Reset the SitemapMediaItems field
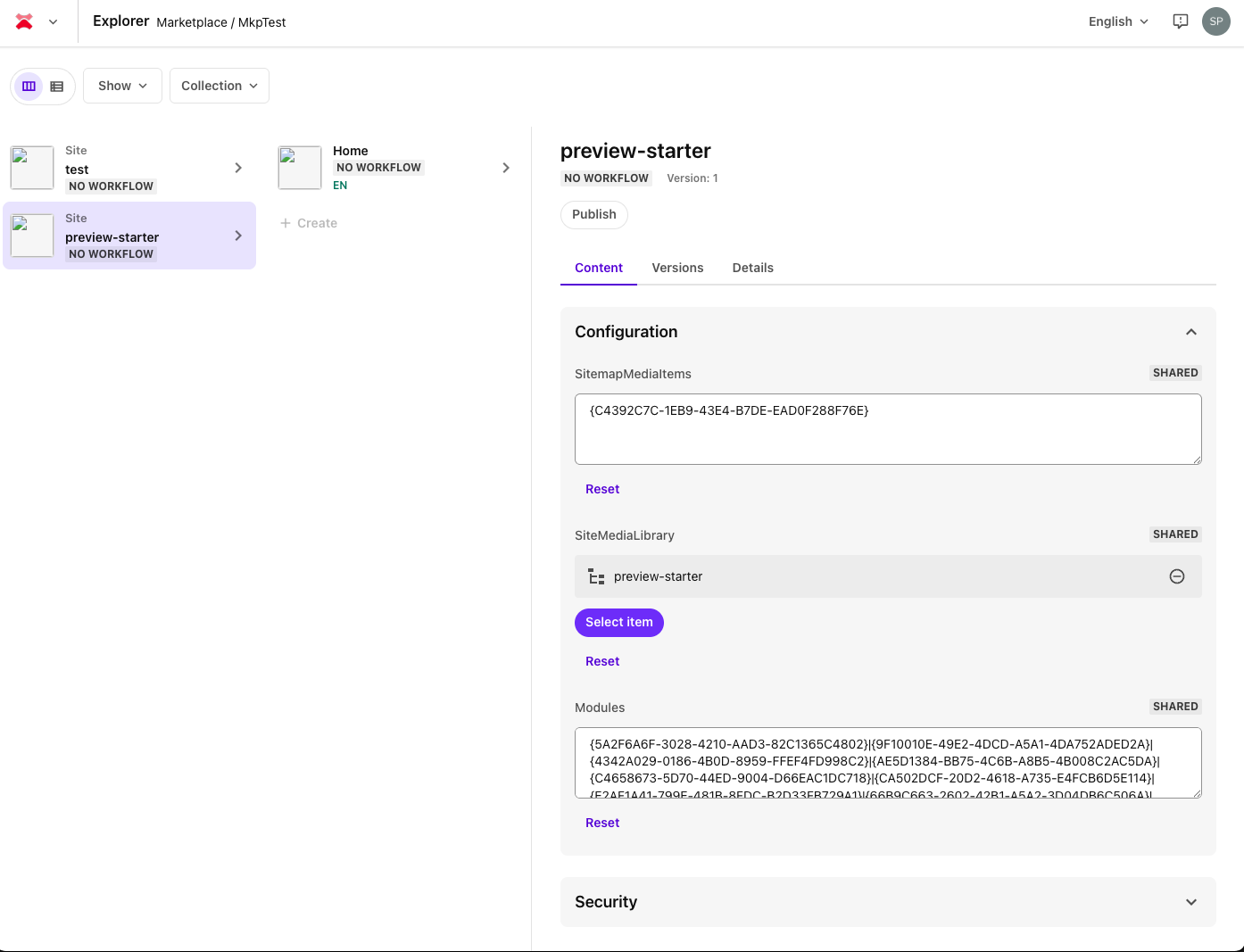Viewport: 1244px width, 952px height. (602, 489)
